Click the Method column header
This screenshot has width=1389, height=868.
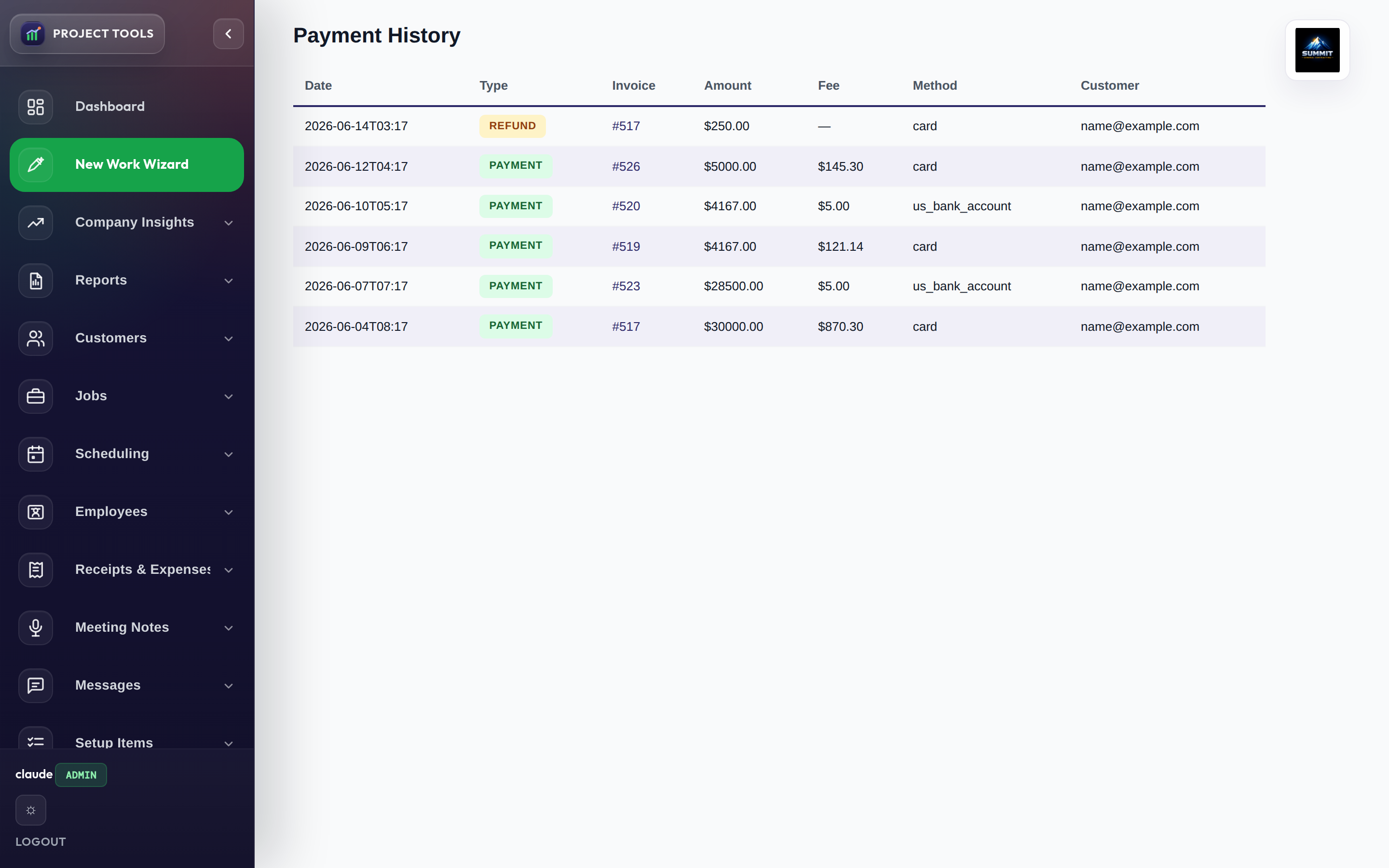(x=934, y=85)
